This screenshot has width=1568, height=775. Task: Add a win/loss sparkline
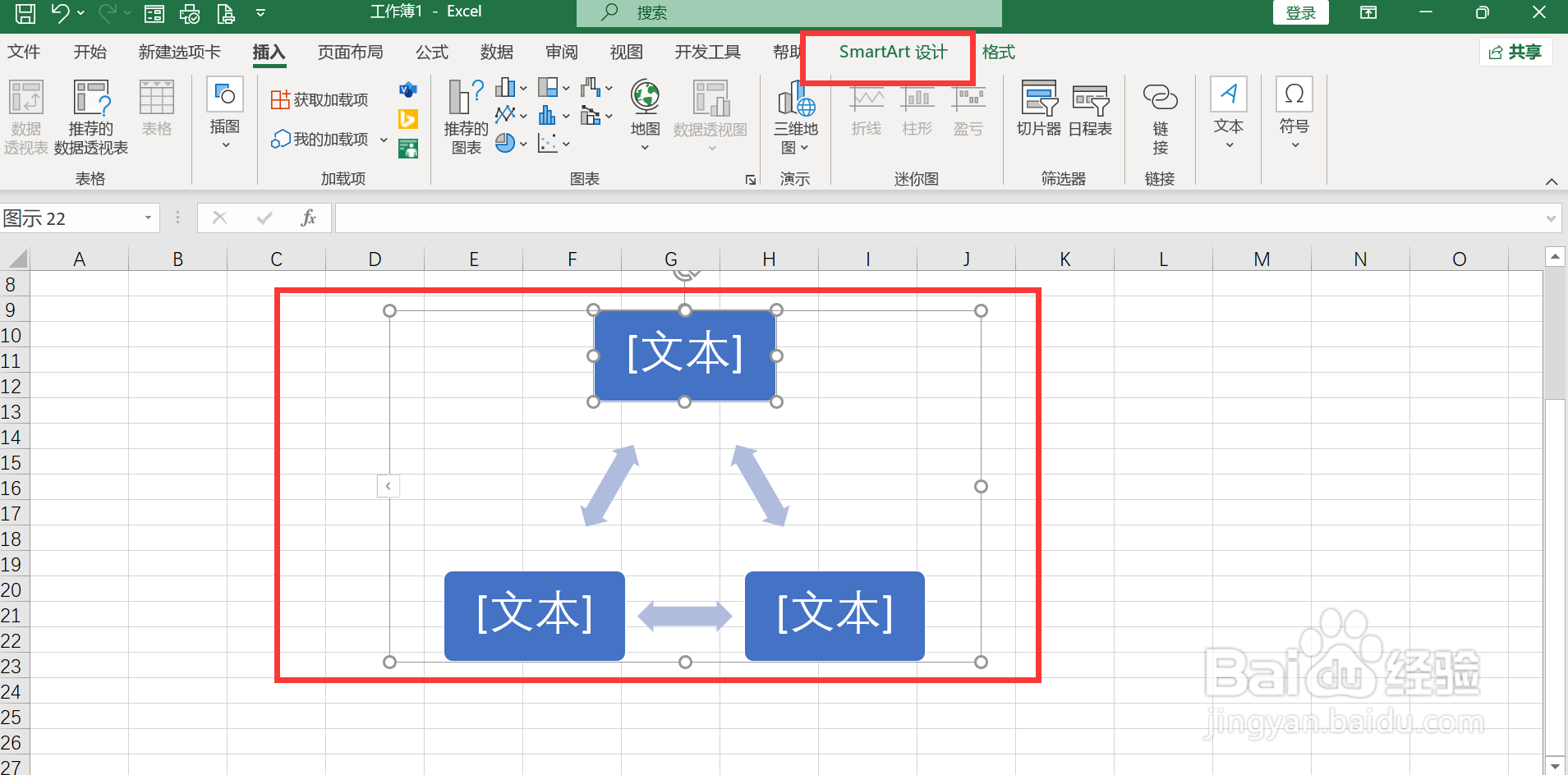tap(968, 109)
